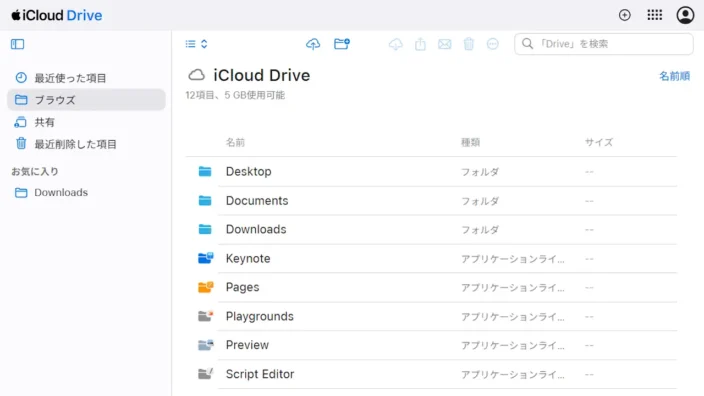Image resolution: width=704 pixels, height=396 pixels.
Task: Click the Playgrounds library folder icon
Action: pyautogui.click(x=206, y=316)
